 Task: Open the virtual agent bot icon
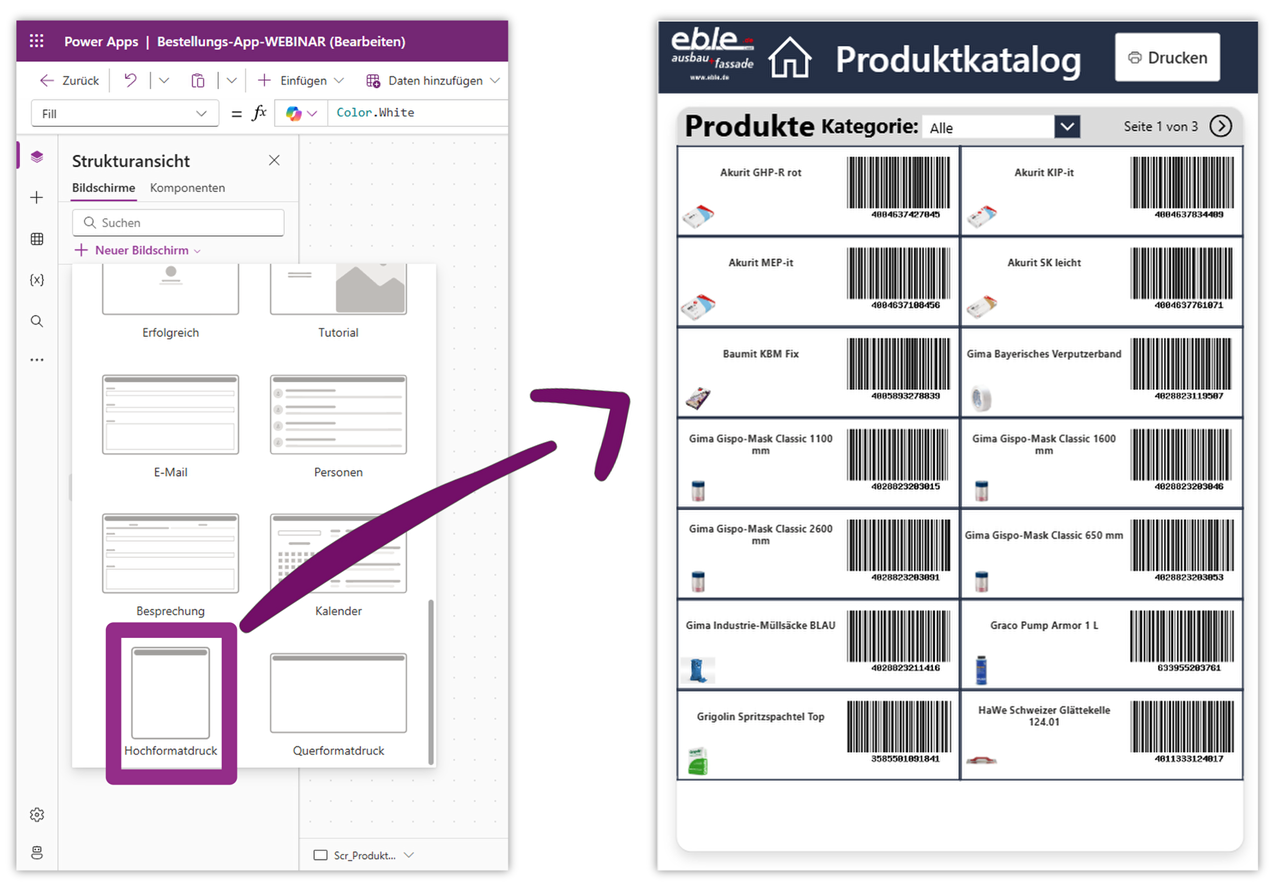pyautogui.click(x=37, y=853)
